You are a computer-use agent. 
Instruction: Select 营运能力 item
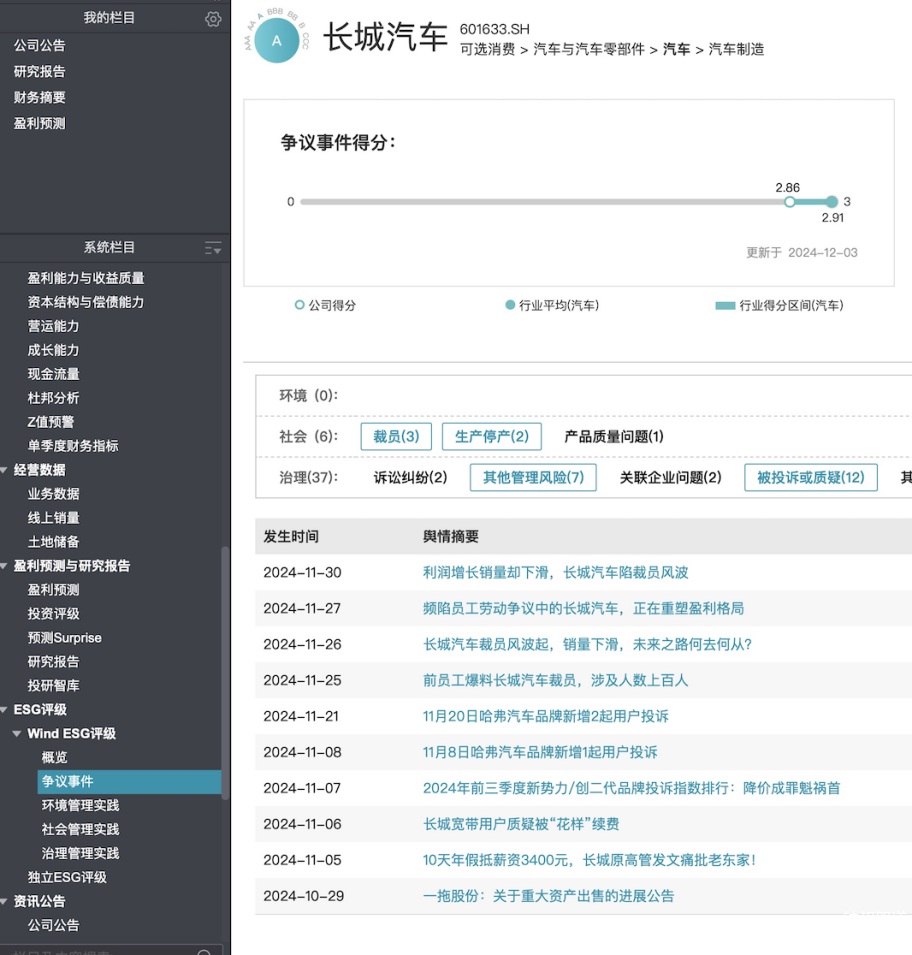[54, 326]
